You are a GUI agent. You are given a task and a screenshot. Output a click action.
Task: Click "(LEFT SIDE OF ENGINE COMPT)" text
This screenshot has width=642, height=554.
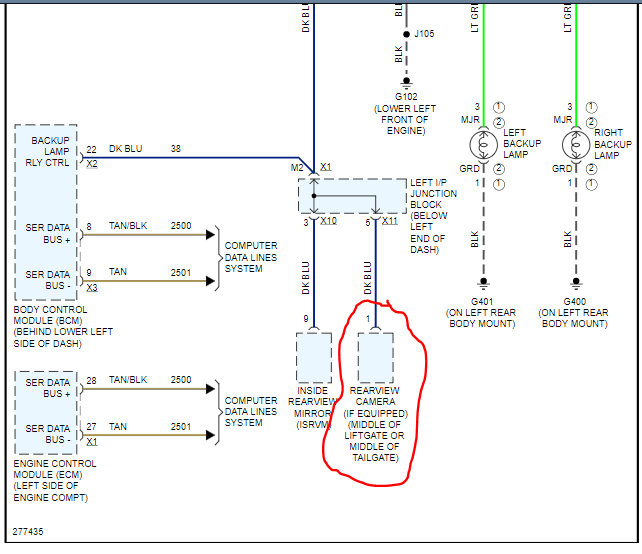pyautogui.click(x=51, y=492)
